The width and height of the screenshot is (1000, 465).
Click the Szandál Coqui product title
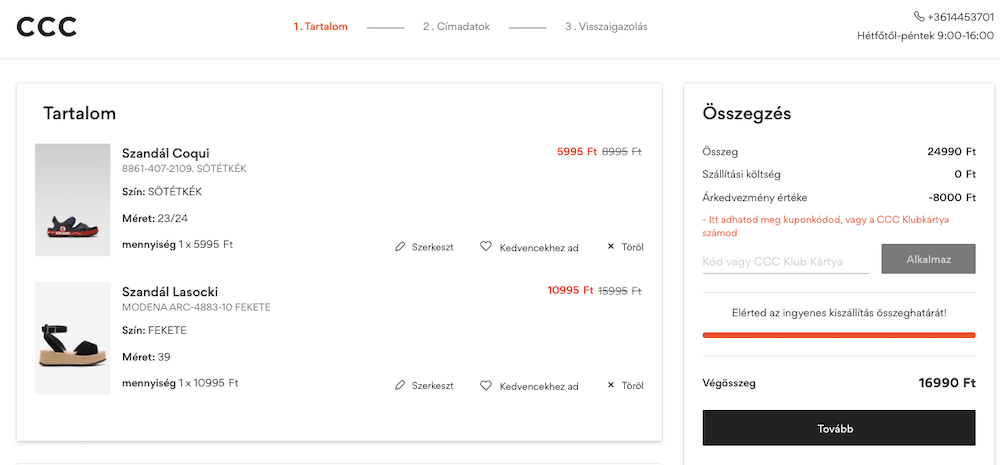[x=166, y=153]
